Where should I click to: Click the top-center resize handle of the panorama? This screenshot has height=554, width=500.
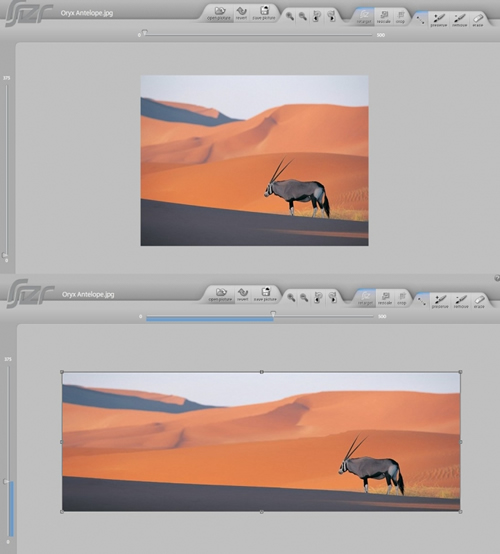261,372
